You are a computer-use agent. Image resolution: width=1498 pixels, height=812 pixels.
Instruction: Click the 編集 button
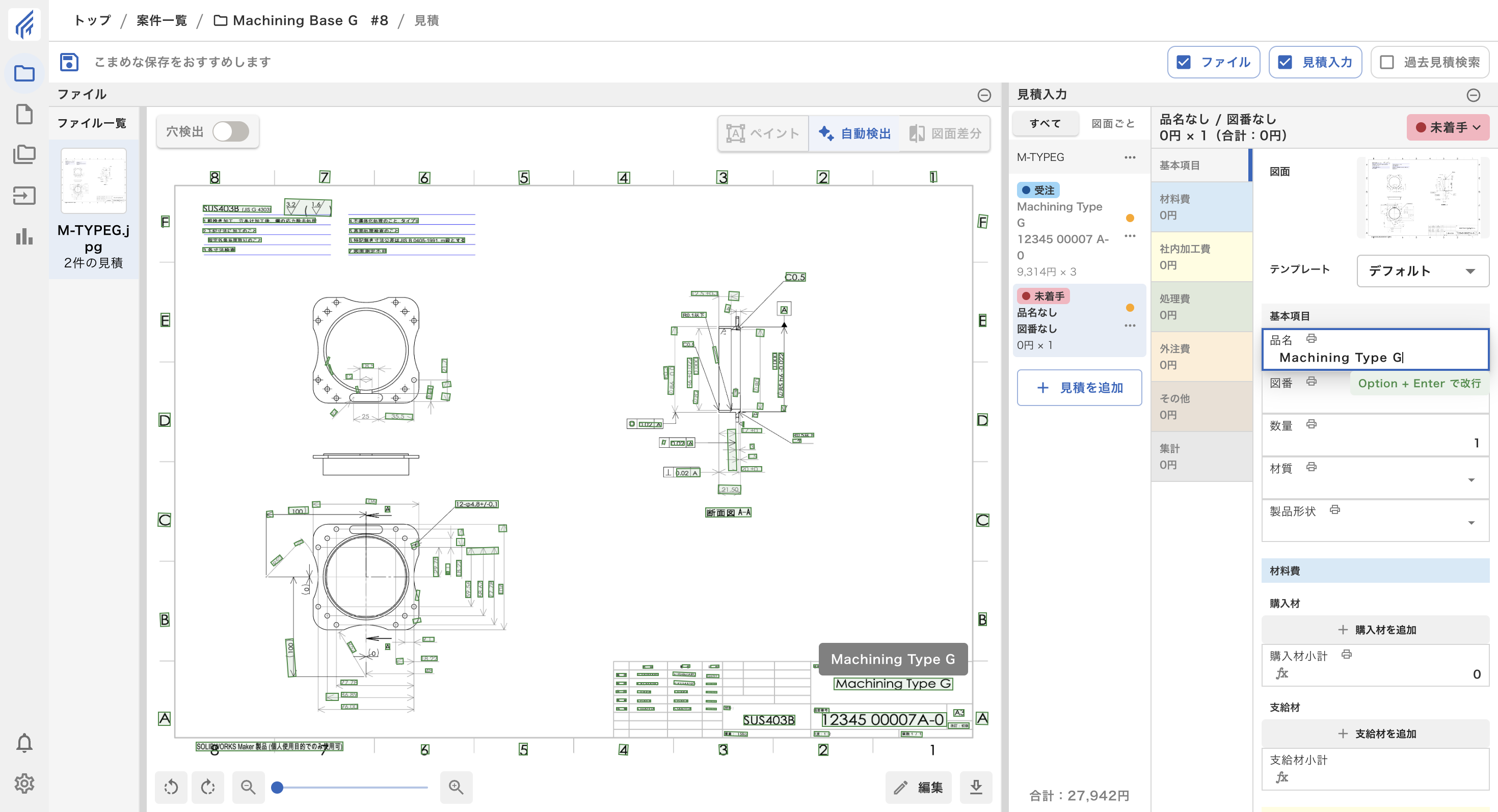918,787
